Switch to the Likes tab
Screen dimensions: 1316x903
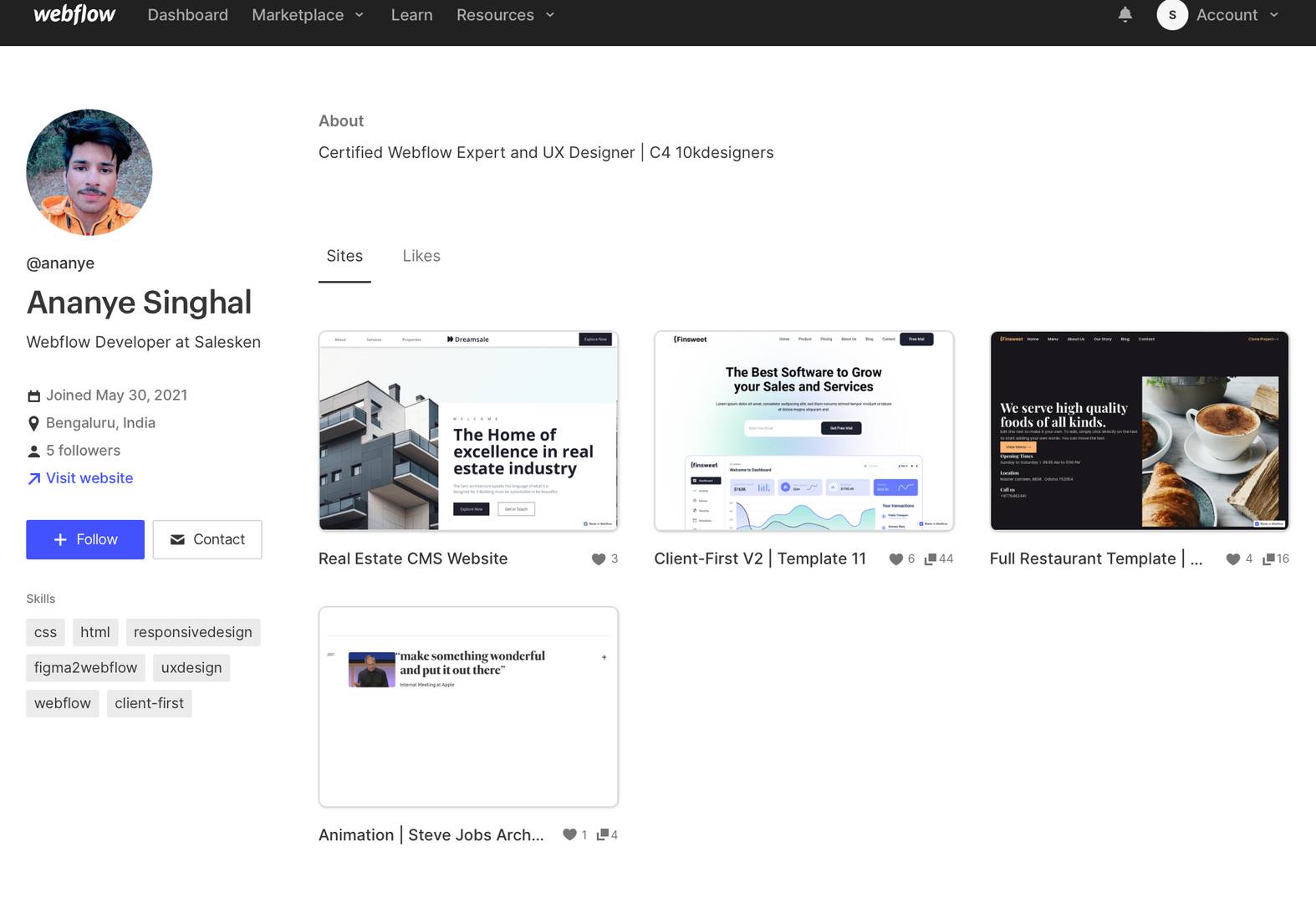pyautogui.click(x=421, y=256)
